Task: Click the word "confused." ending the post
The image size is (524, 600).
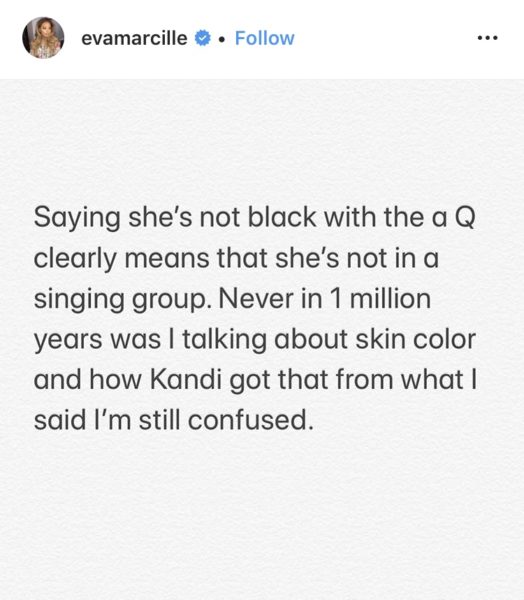Action: coord(250,420)
